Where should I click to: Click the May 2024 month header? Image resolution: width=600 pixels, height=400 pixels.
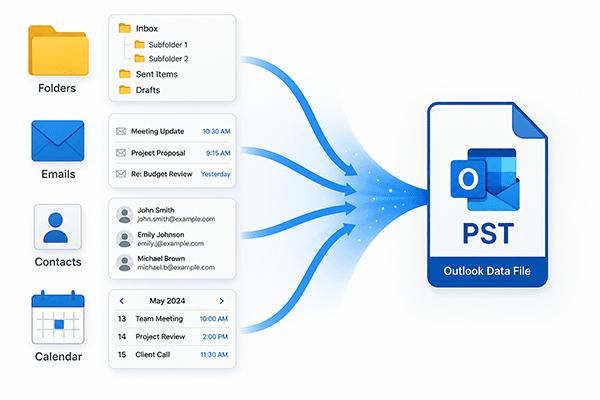(x=167, y=301)
